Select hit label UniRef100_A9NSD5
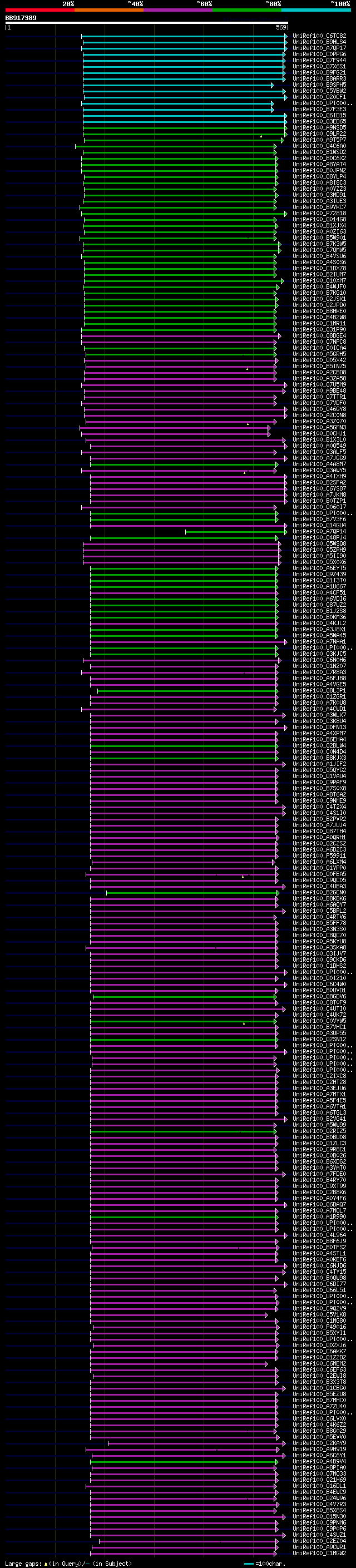 (319, 128)
